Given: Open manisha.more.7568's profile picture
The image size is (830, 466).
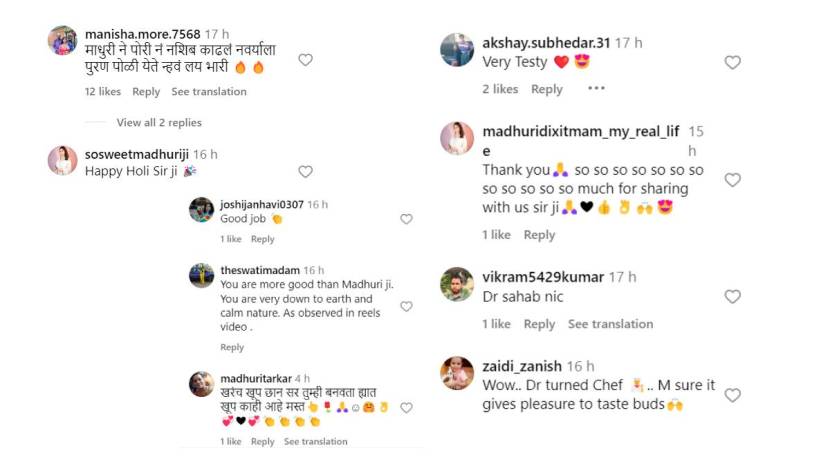Looking at the screenshot, I should (62, 41).
